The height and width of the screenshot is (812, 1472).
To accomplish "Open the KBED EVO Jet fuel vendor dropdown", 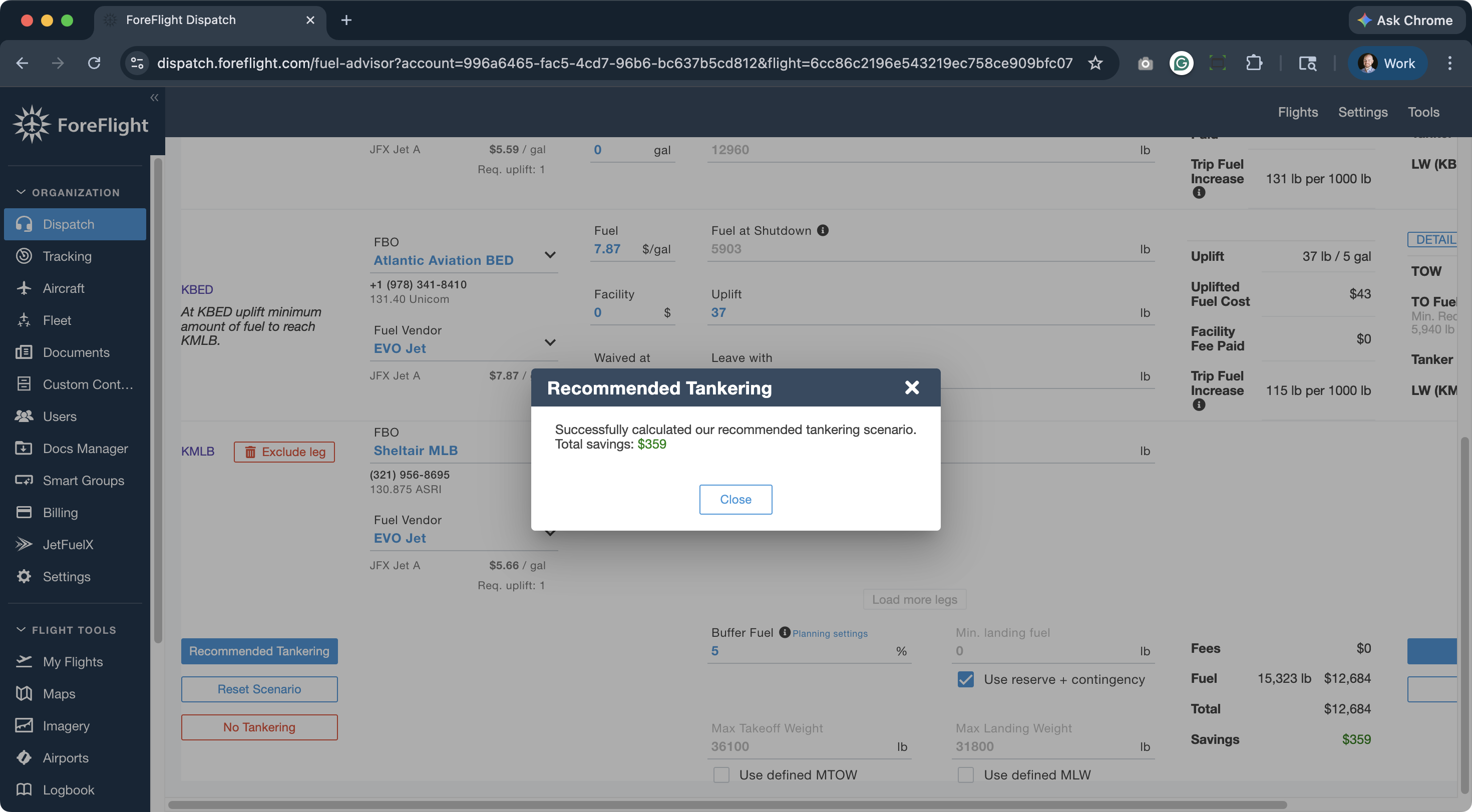I will click(x=550, y=342).
